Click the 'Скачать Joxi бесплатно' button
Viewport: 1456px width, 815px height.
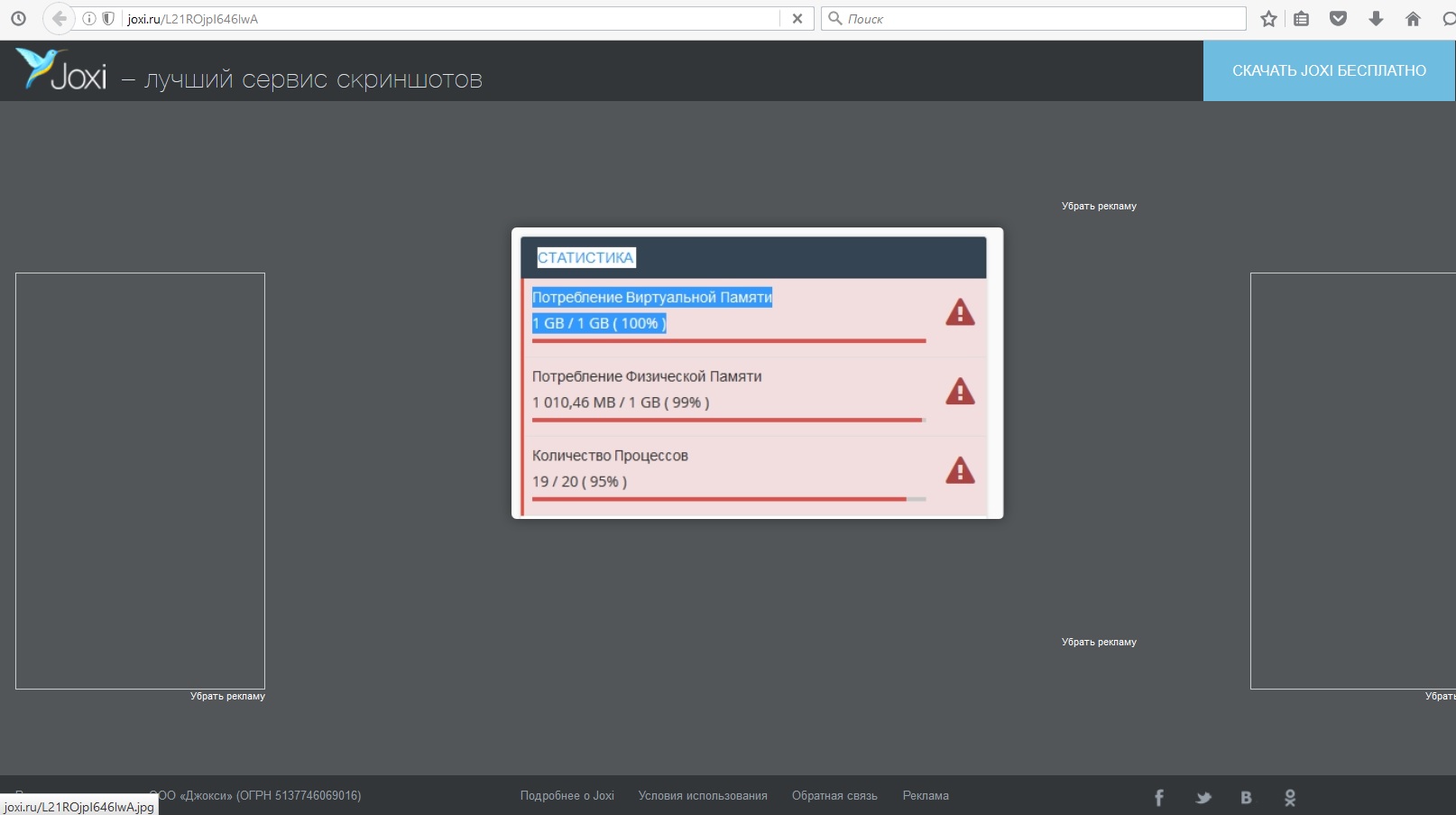pyautogui.click(x=1329, y=70)
